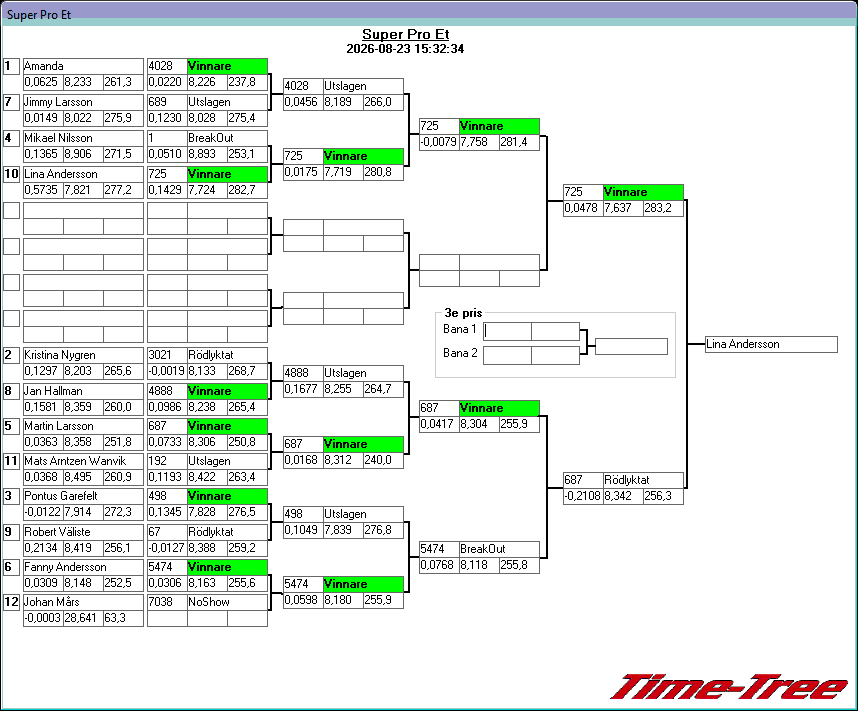Click the second field in the Bana 2 row
Viewport: 858px width, 711px height.
[555, 355]
